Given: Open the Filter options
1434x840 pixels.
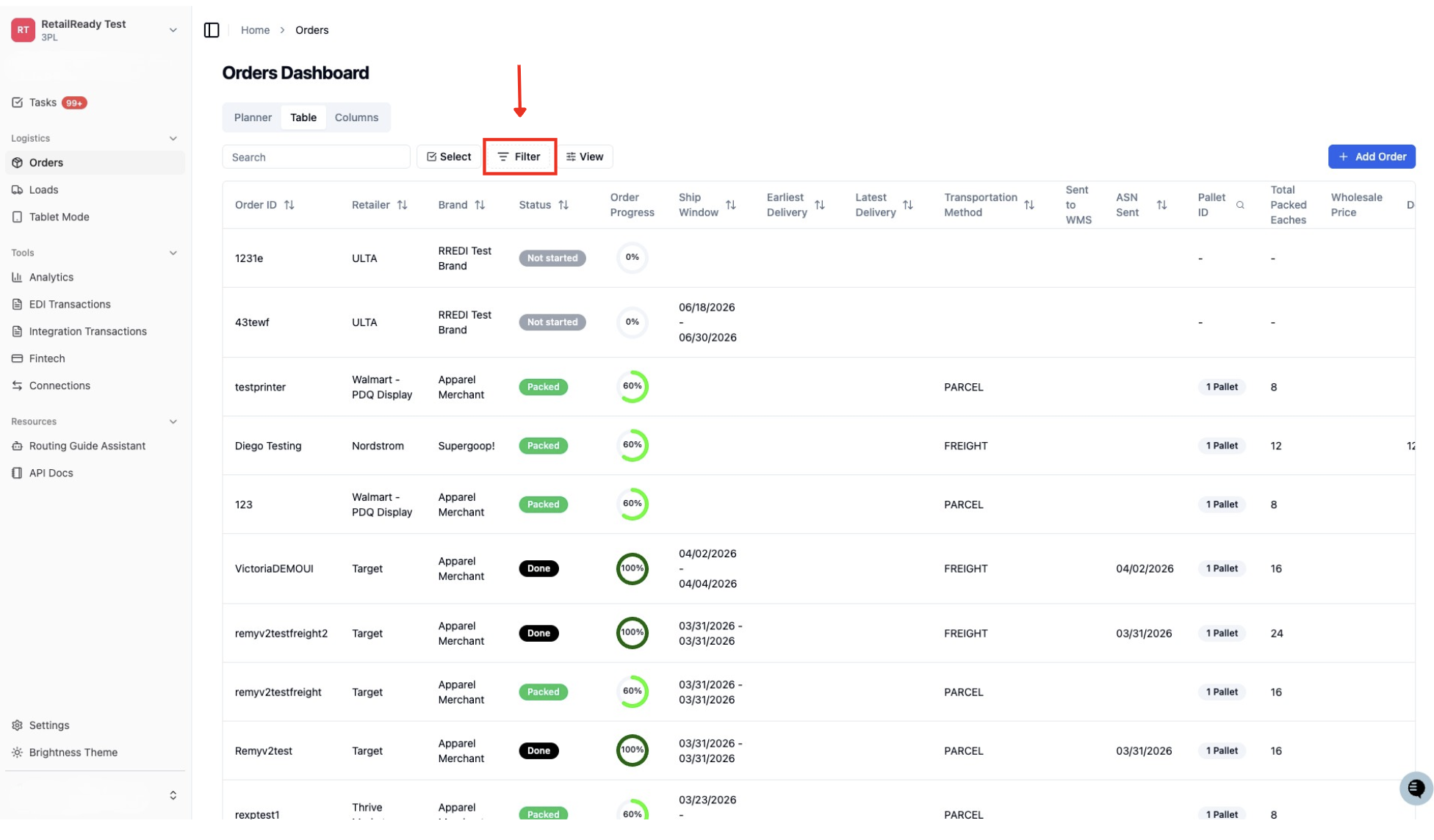Looking at the screenshot, I should coord(519,157).
